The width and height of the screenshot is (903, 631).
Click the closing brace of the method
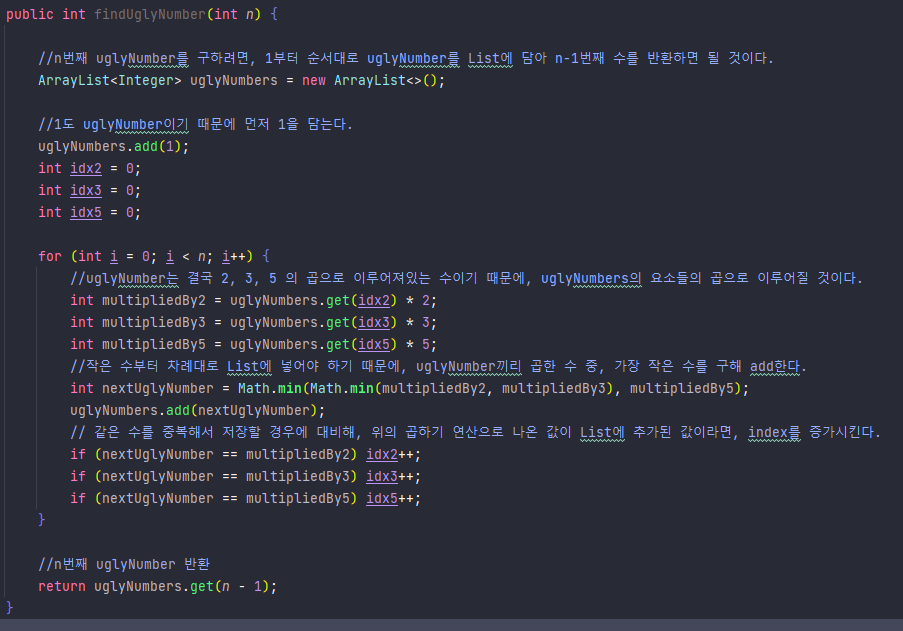9,607
